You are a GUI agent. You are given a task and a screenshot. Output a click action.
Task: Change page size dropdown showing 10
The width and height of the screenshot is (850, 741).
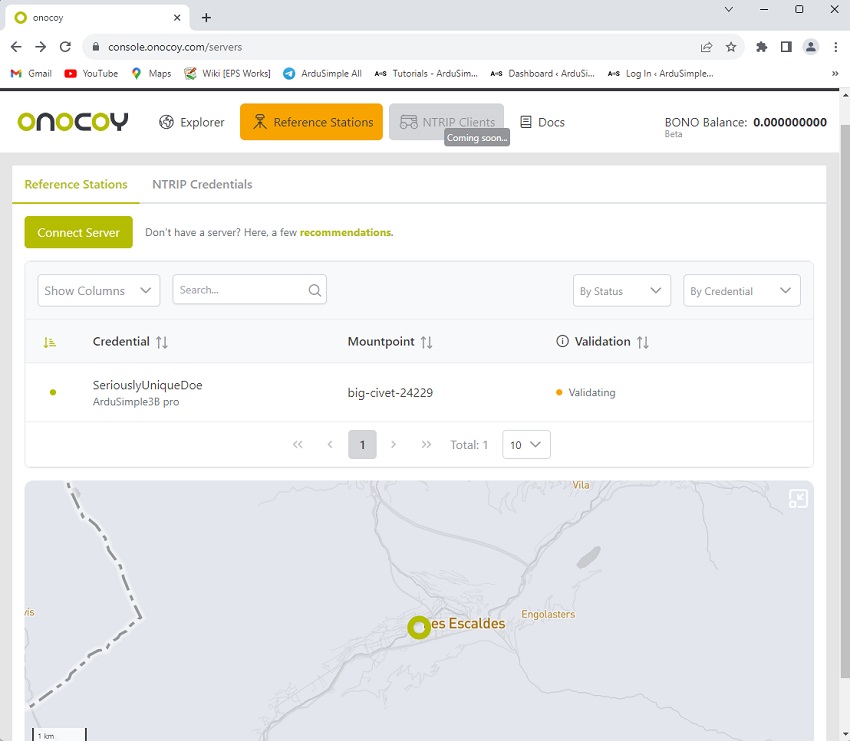coord(525,444)
